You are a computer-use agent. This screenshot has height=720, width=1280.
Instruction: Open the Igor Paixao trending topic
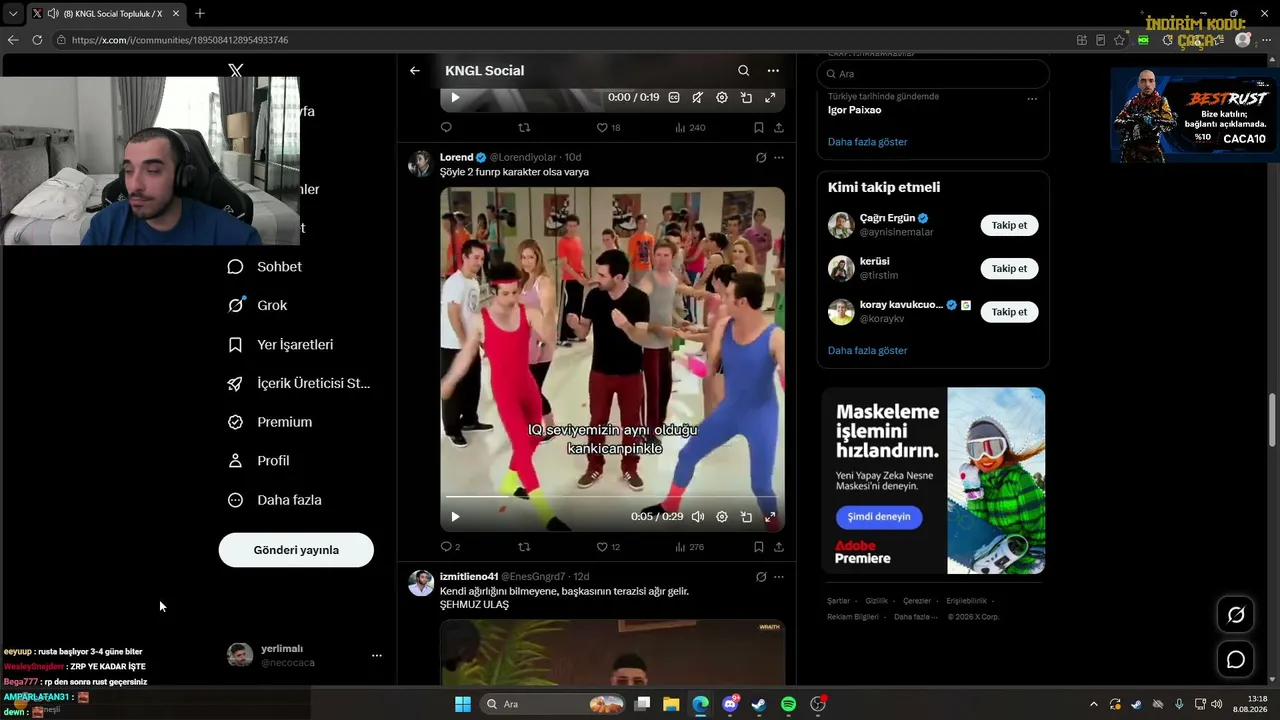(855, 110)
